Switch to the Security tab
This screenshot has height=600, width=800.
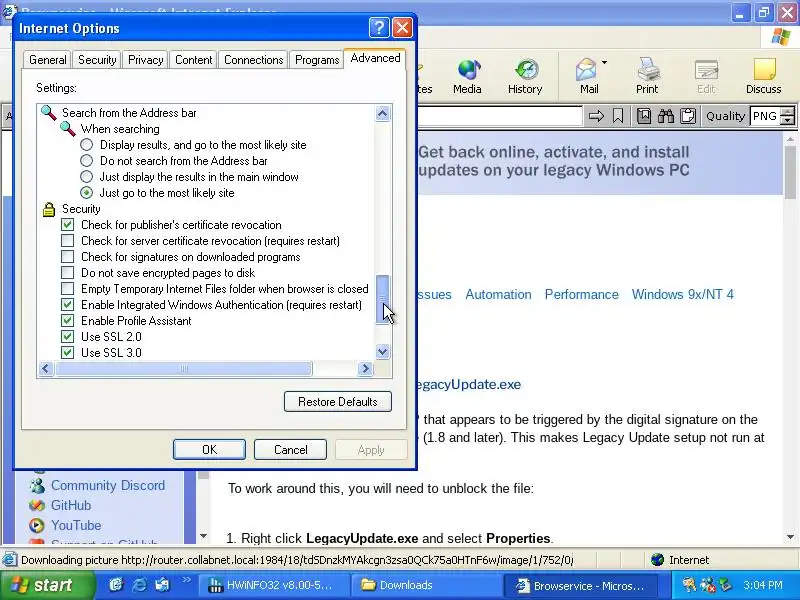coord(97,60)
